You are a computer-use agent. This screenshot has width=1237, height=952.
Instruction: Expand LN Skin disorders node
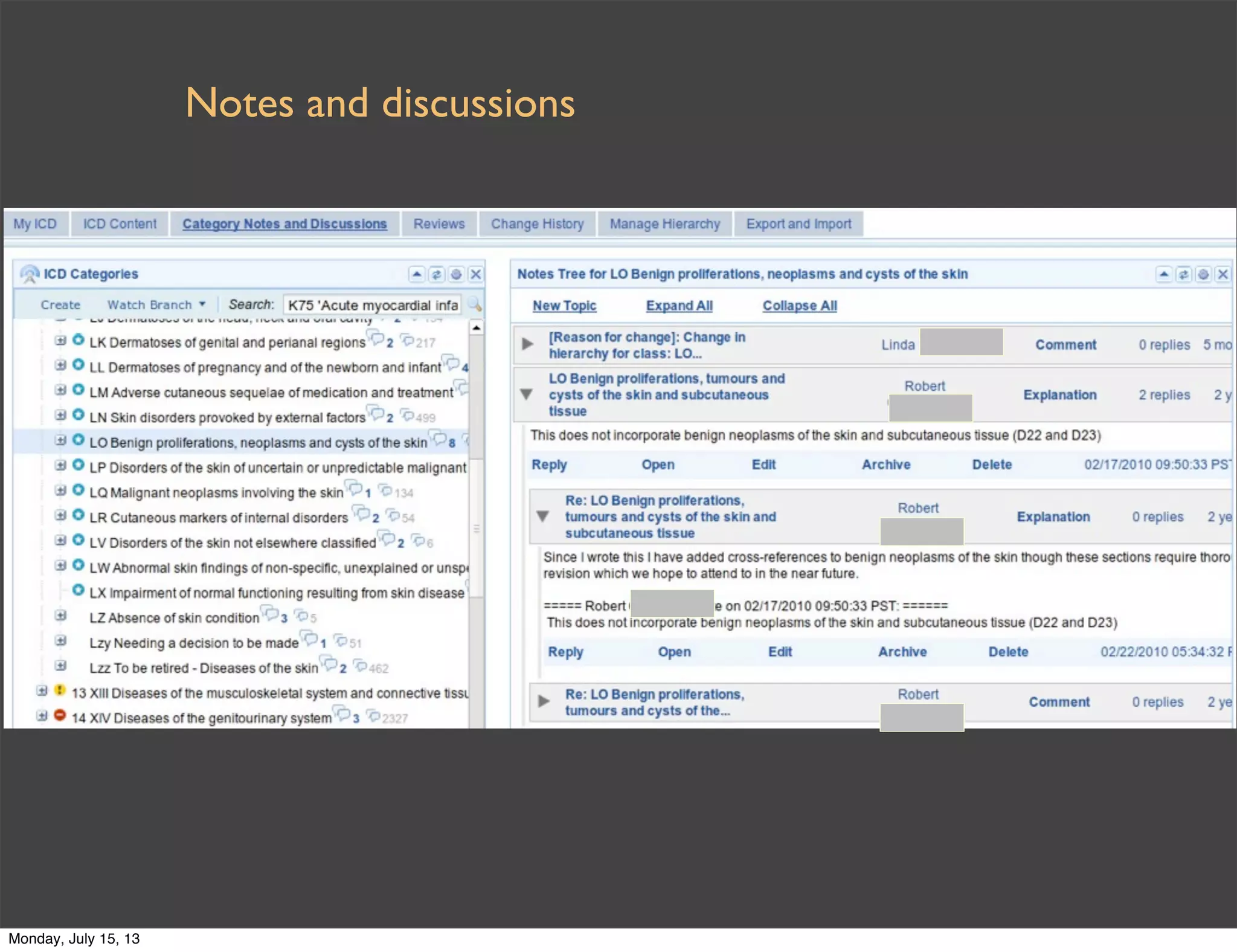pos(60,416)
